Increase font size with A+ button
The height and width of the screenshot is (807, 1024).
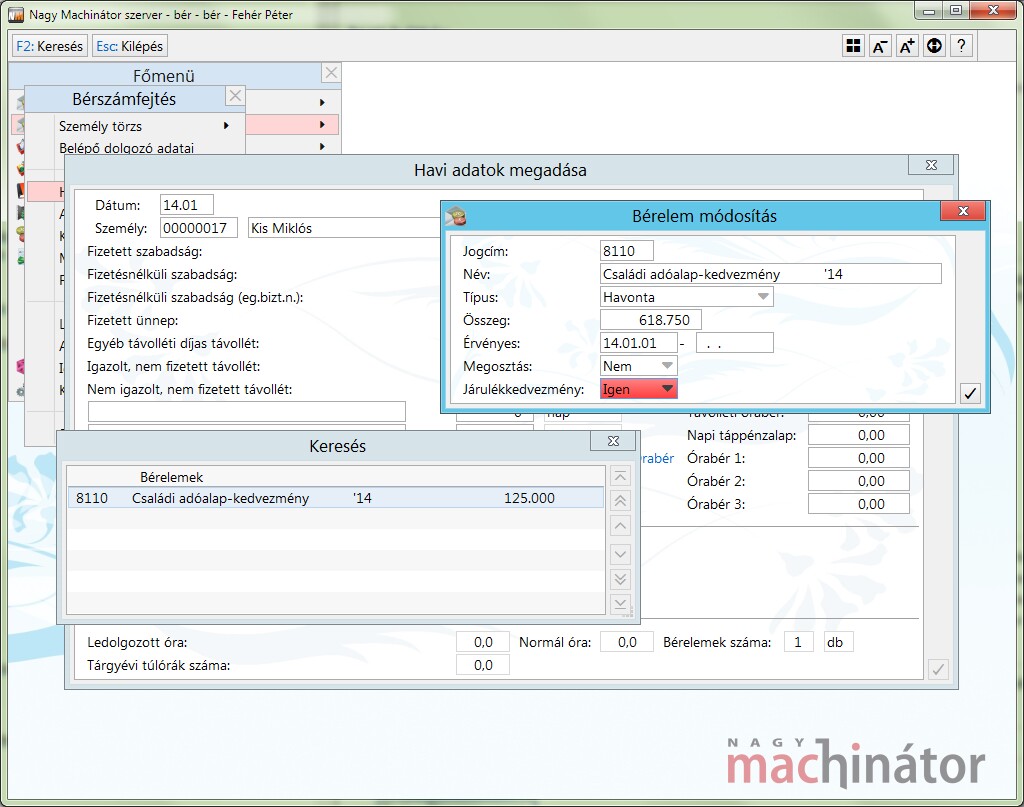[x=907, y=46]
